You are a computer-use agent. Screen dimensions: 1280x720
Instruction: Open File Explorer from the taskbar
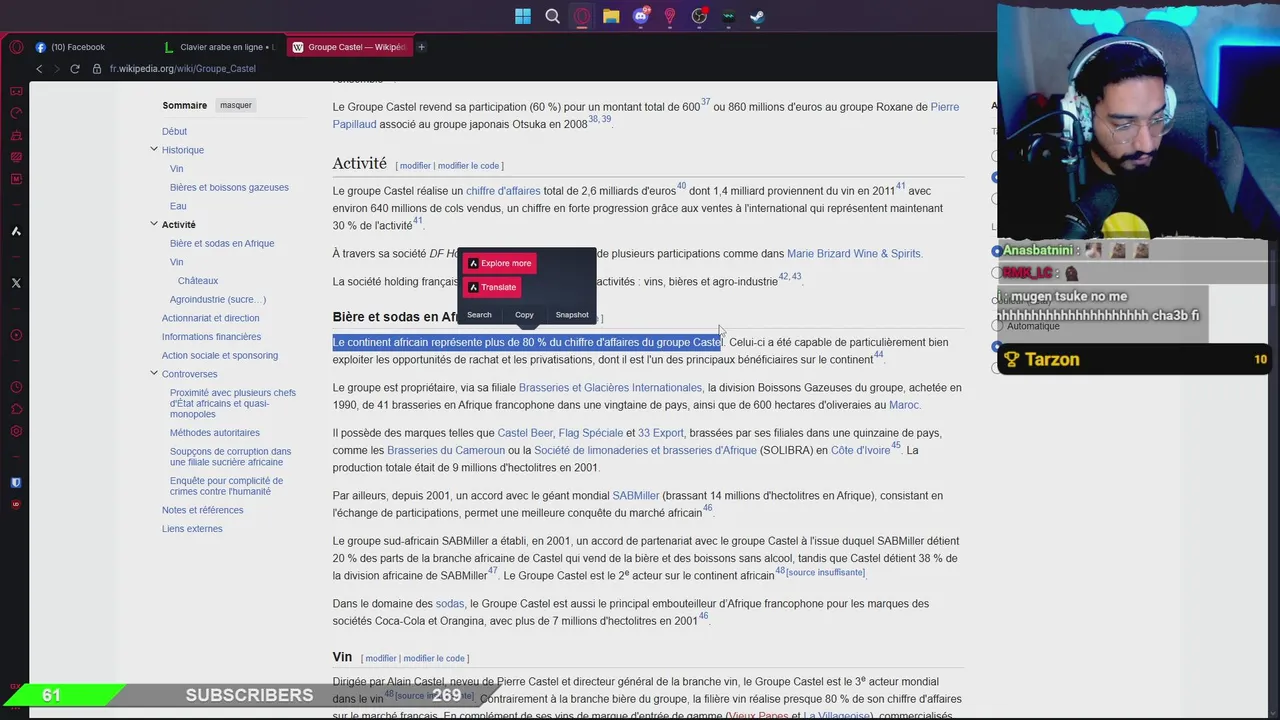(611, 16)
